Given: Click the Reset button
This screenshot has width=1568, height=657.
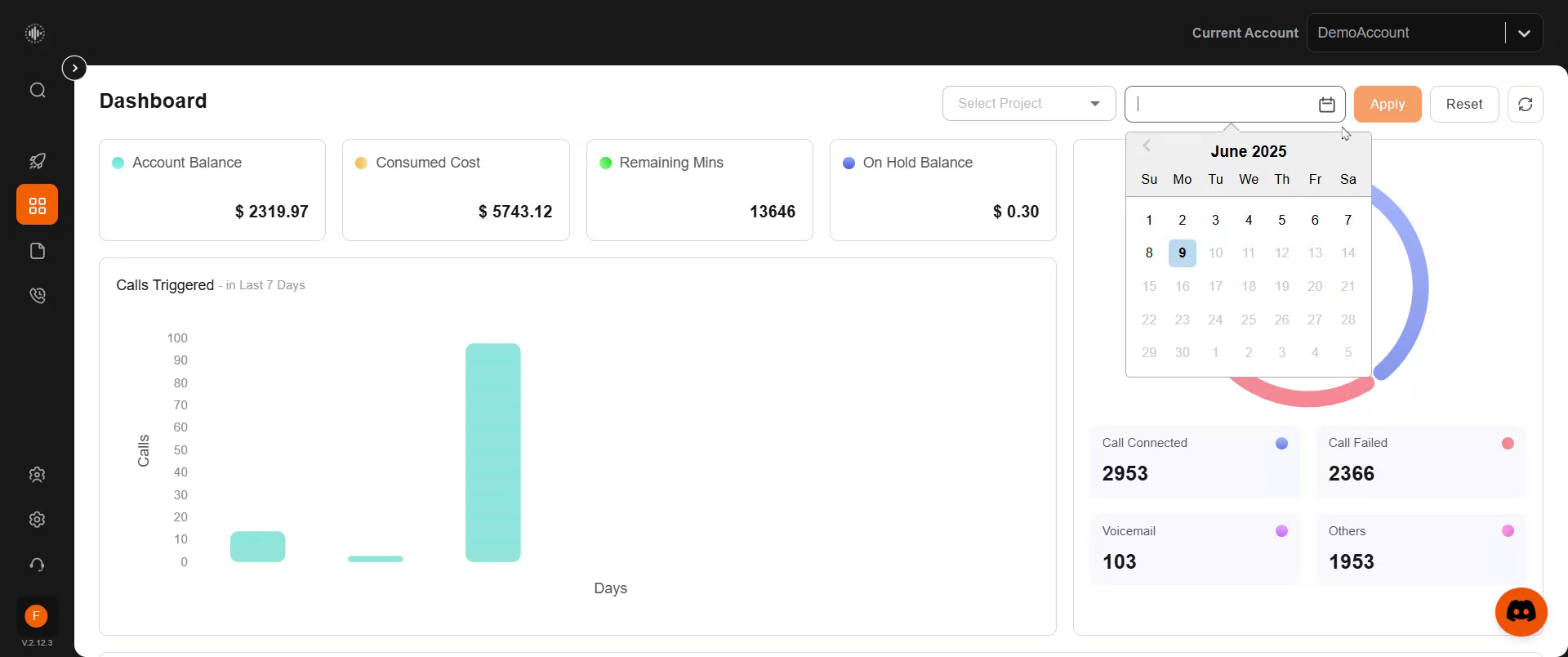Looking at the screenshot, I should [1463, 104].
